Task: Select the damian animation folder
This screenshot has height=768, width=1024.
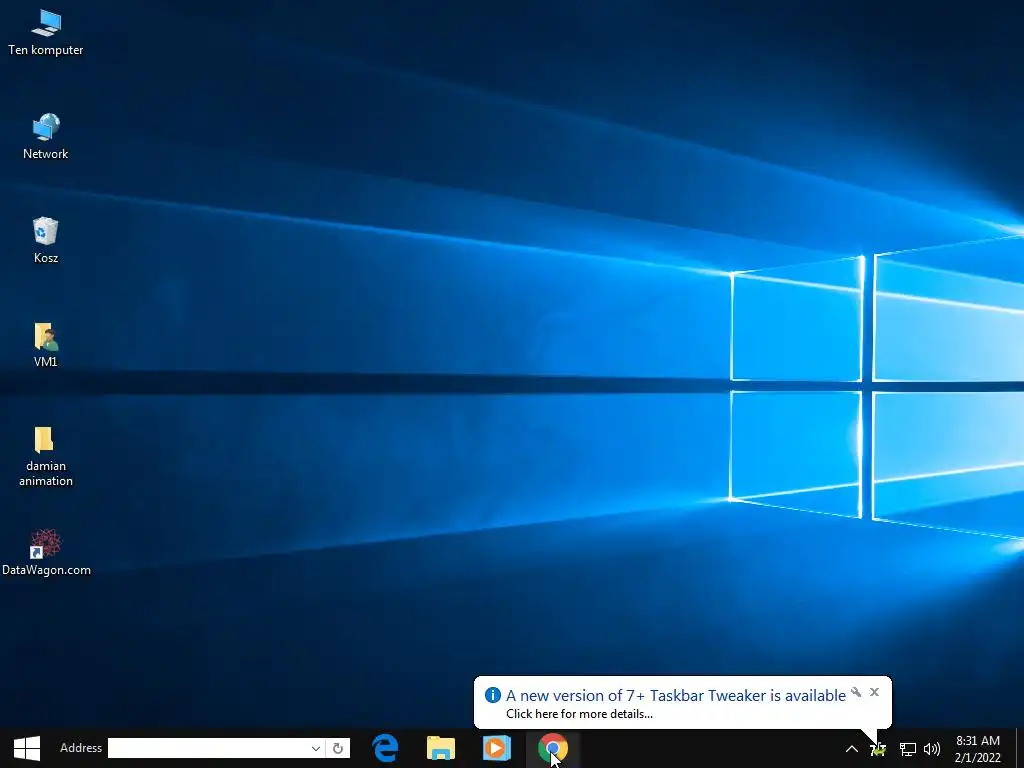Action: coord(46,456)
